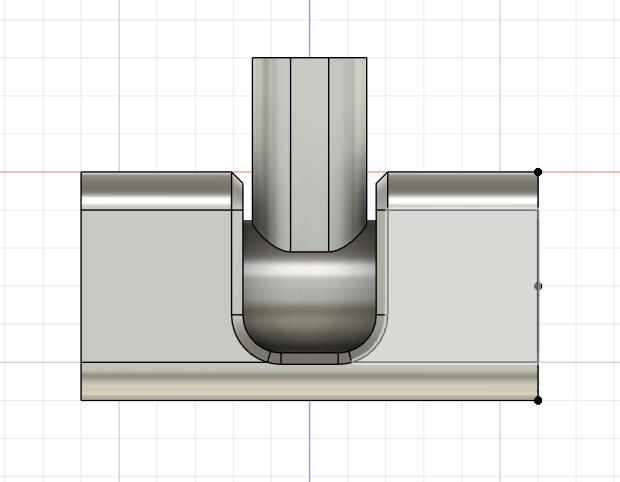
Task: Select the bottom-right black sketch point
Action: tap(538, 400)
